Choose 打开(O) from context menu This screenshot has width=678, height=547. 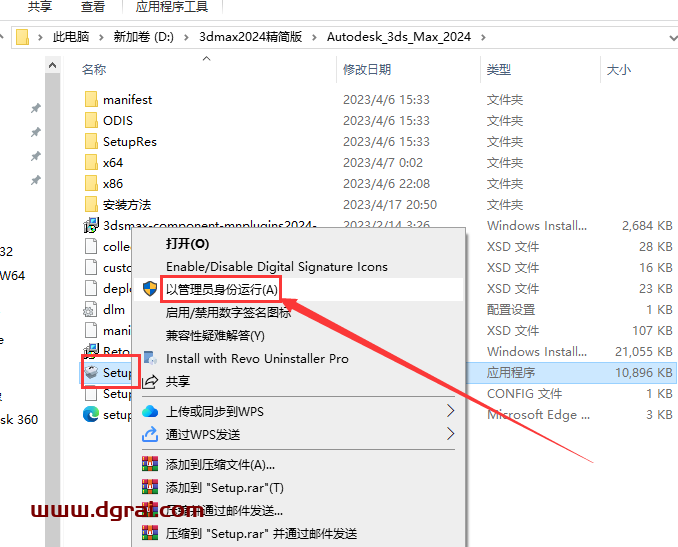click(x=187, y=243)
